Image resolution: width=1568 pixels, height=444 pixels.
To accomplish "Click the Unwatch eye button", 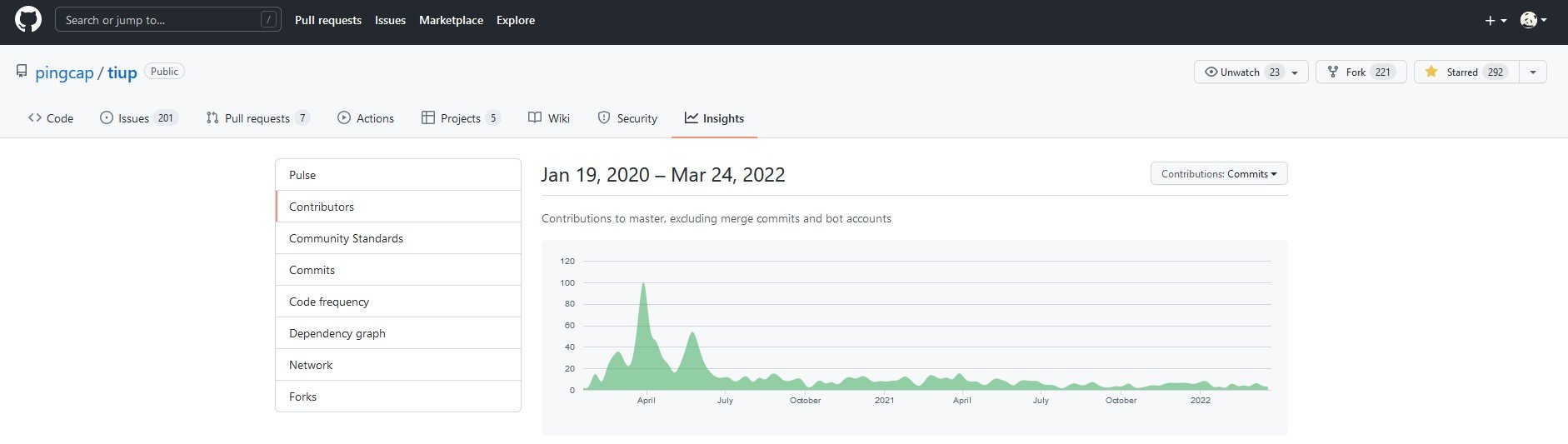I will (x=1250, y=72).
